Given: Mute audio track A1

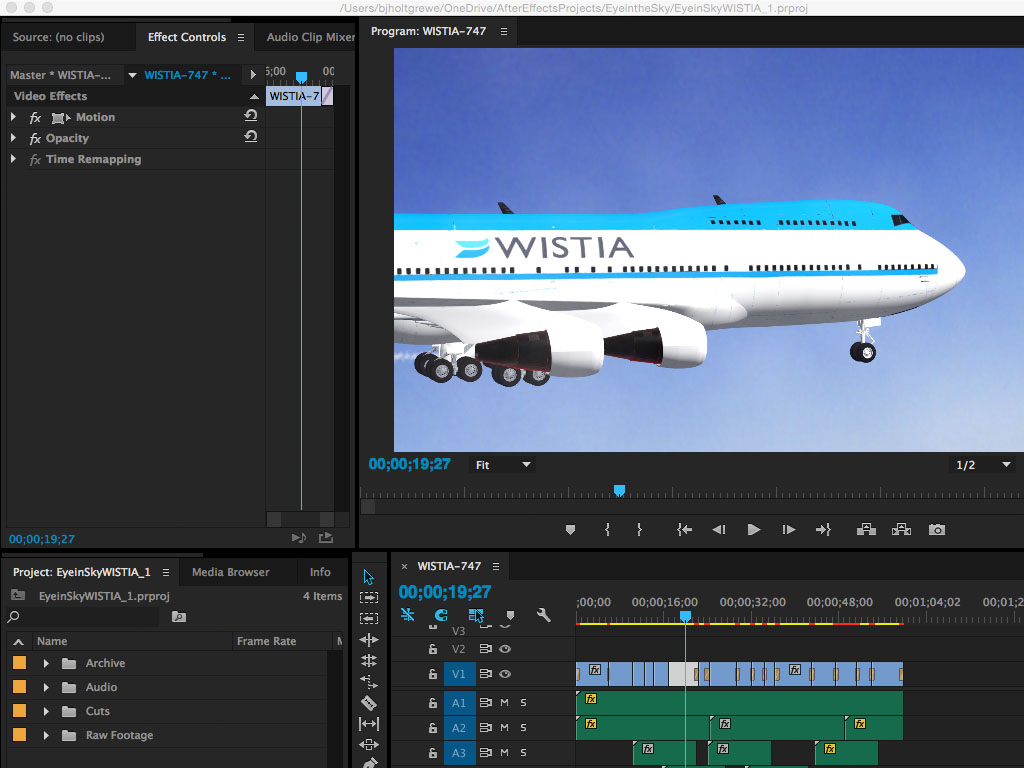Looking at the screenshot, I should point(505,703).
